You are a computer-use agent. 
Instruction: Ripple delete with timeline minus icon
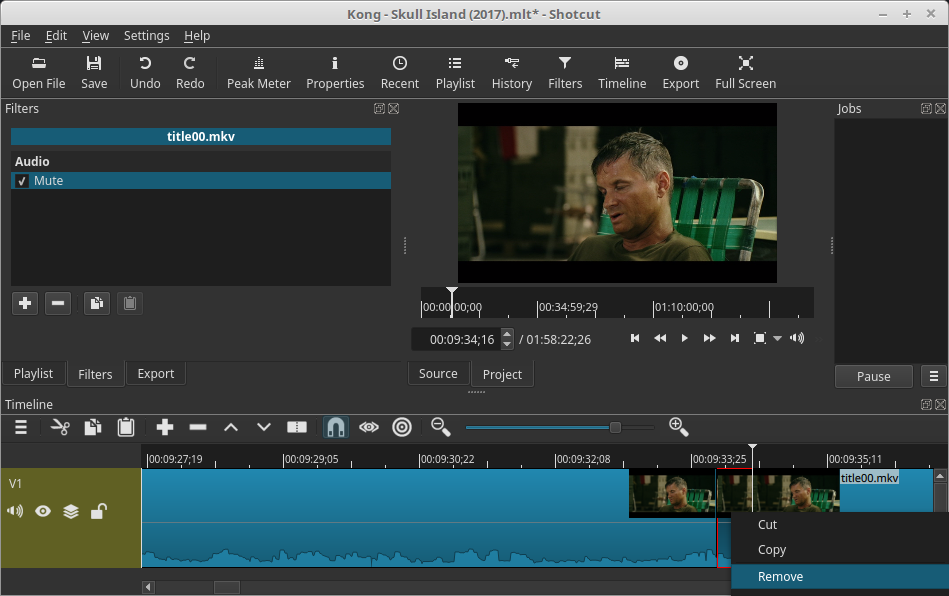click(198, 428)
